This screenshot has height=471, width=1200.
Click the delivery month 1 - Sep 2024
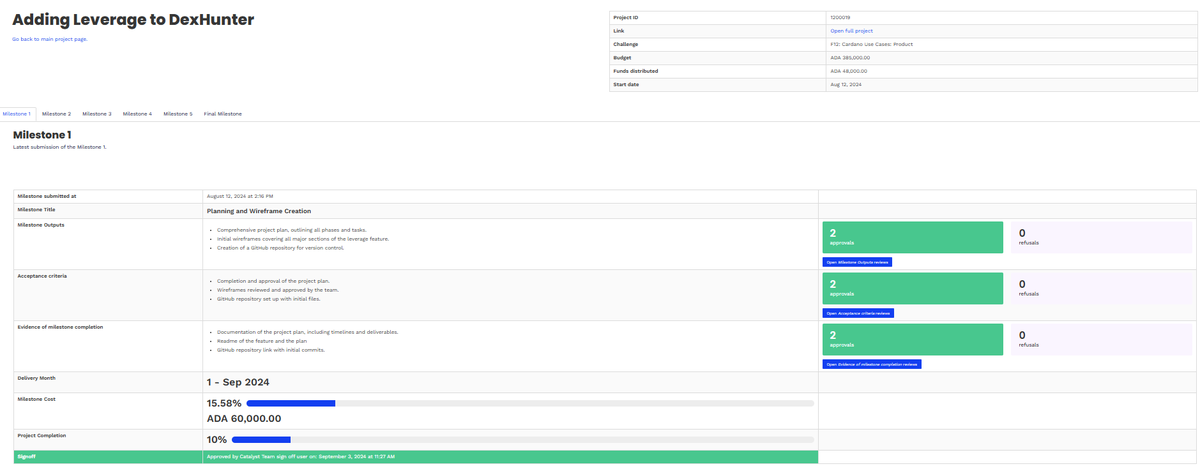pos(238,382)
